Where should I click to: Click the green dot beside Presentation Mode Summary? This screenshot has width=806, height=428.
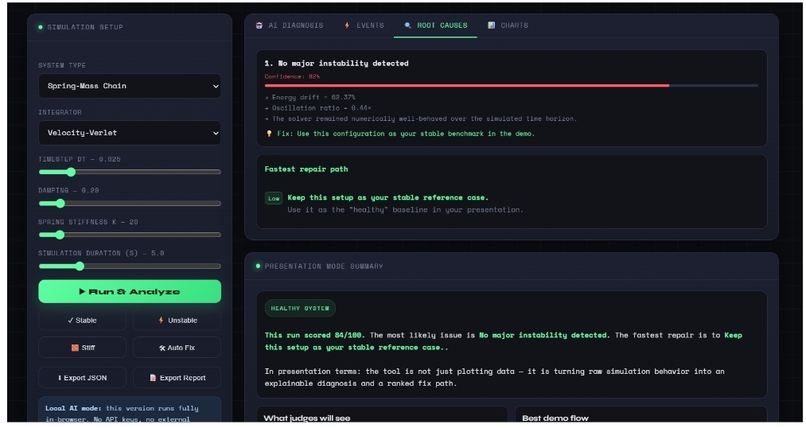[258, 266]
